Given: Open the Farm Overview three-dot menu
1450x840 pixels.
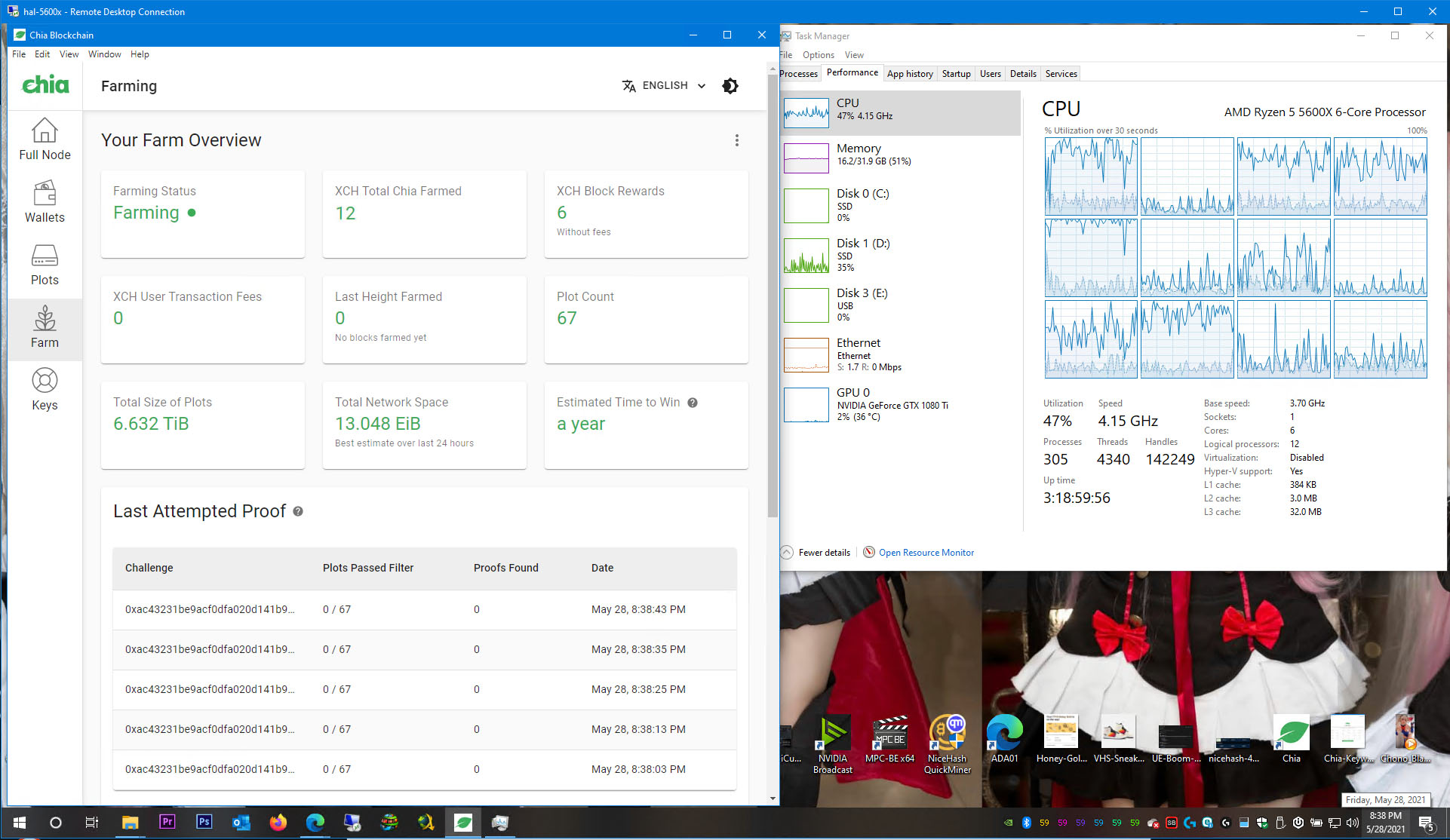Looking at the screenshot, I should pos(737,140).
